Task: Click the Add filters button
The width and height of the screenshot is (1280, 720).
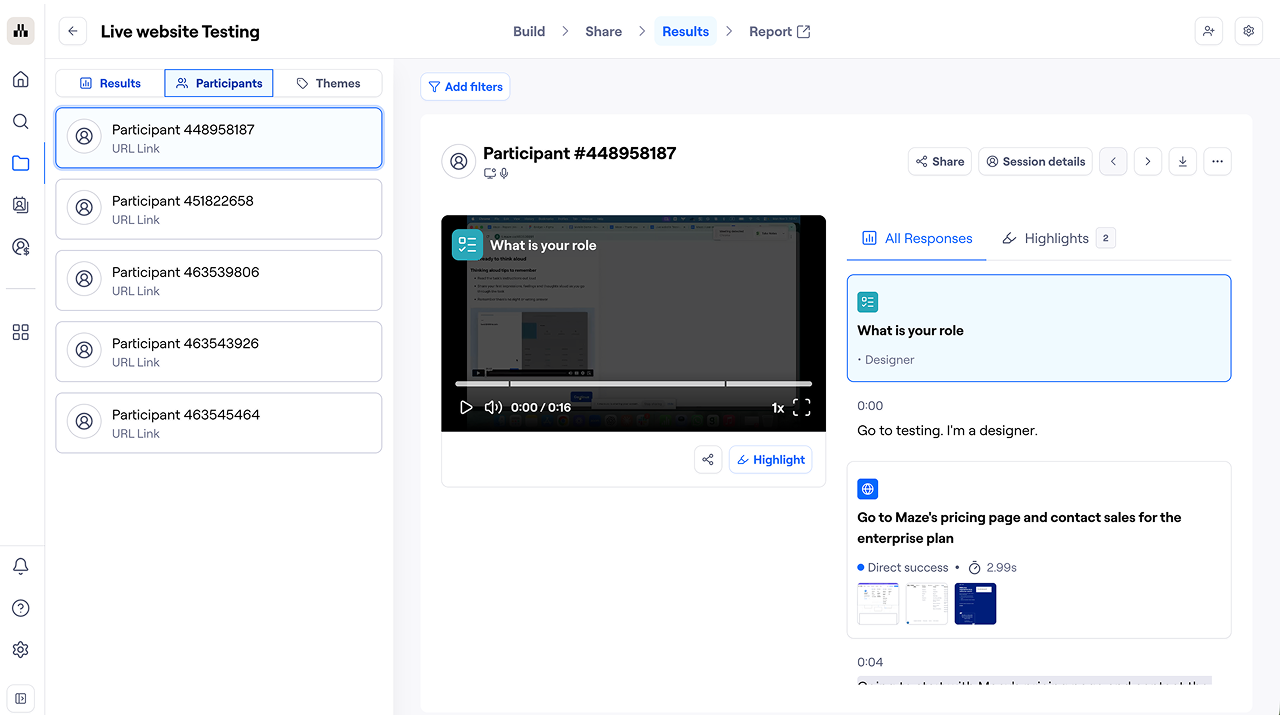Action: pos(465,87)
